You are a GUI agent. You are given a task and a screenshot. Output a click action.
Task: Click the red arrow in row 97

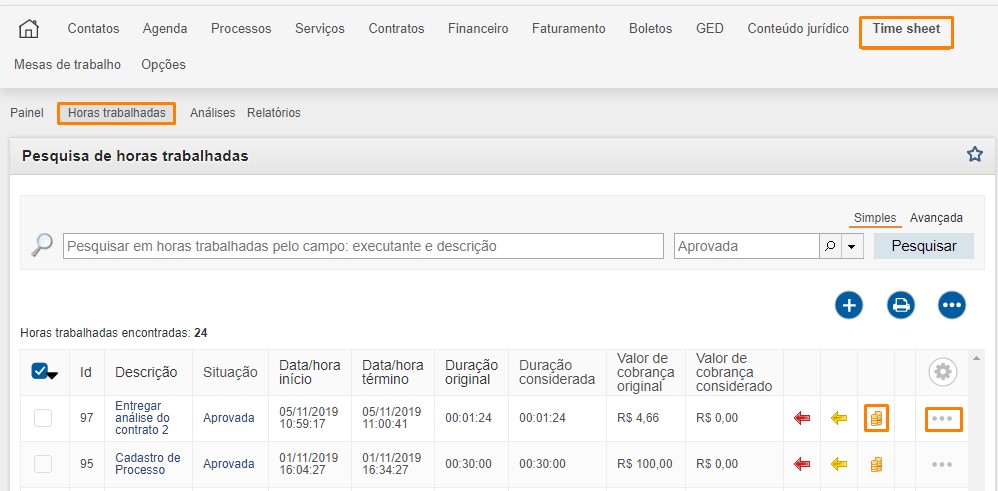801,418
